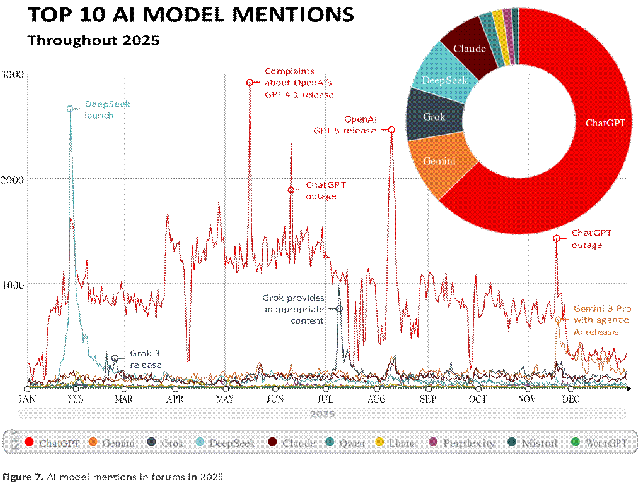Click the 'TOP 10 AI MODEL MENTIONS' title
The width and height of the screenshot is (640, 483).
191,15
